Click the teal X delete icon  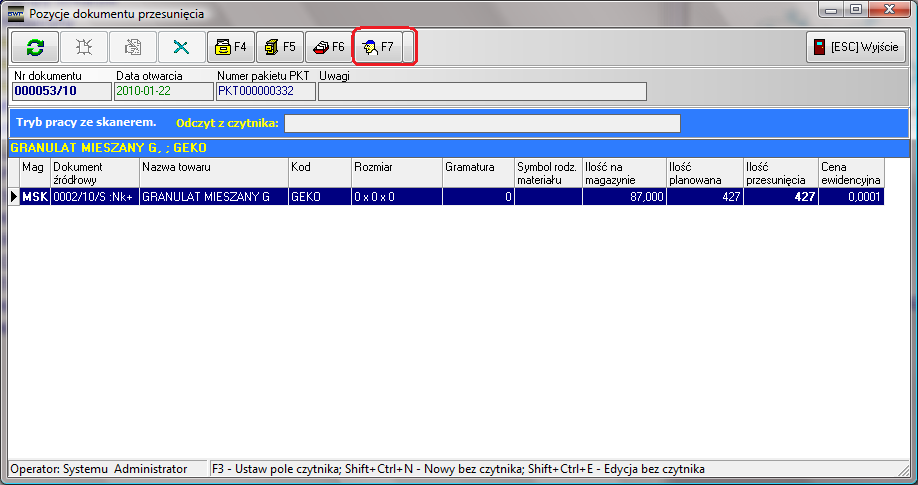[x=181, y=47]
